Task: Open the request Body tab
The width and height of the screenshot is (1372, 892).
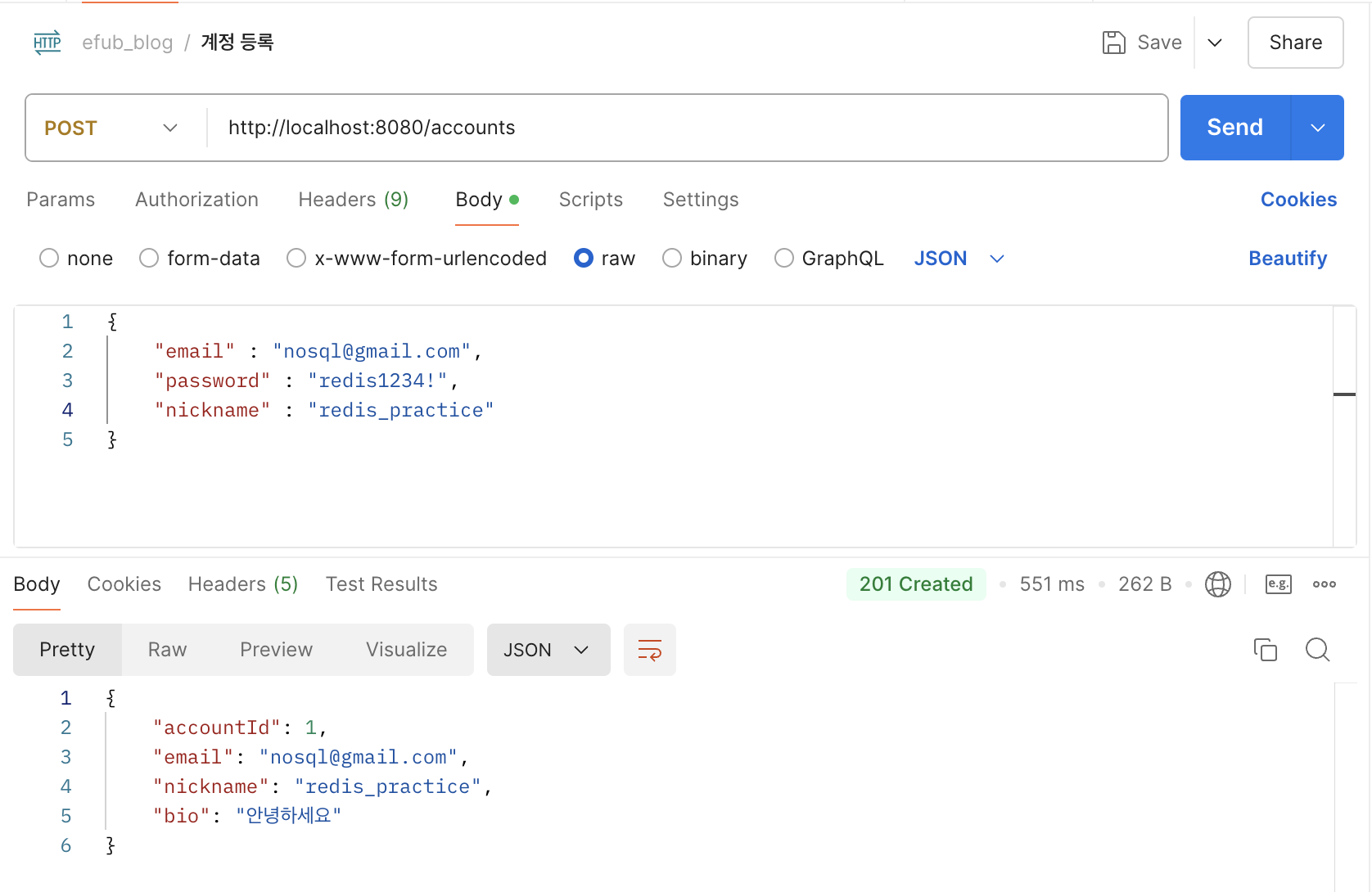Action: [487, 200]
